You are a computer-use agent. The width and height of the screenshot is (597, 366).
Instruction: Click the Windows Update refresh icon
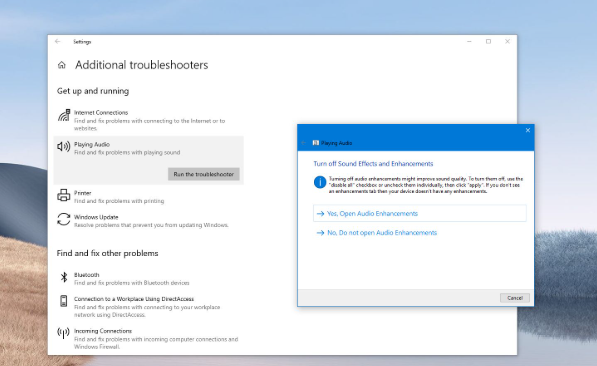(x=64, y=219)
